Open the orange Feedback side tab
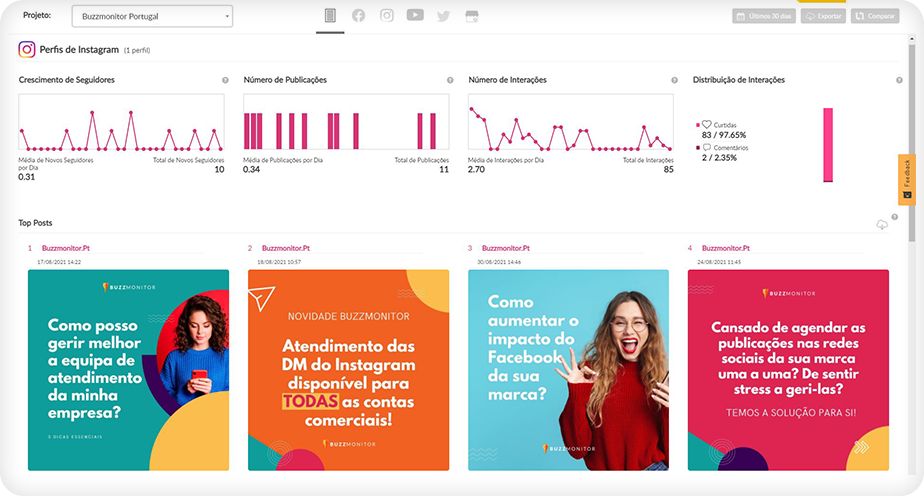 point(906,180)
